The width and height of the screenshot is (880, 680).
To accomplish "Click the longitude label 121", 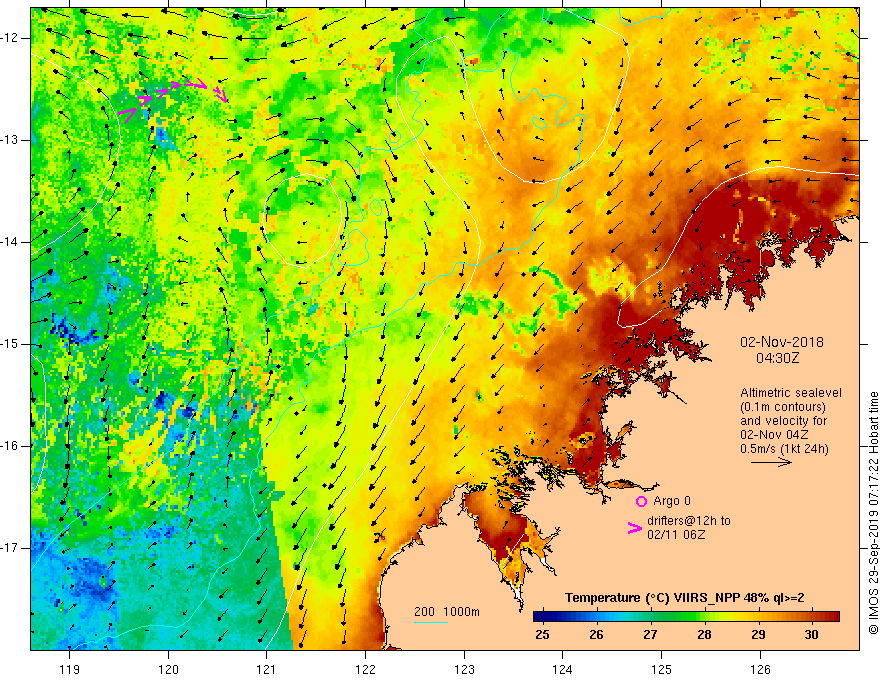I will point(267,669).
